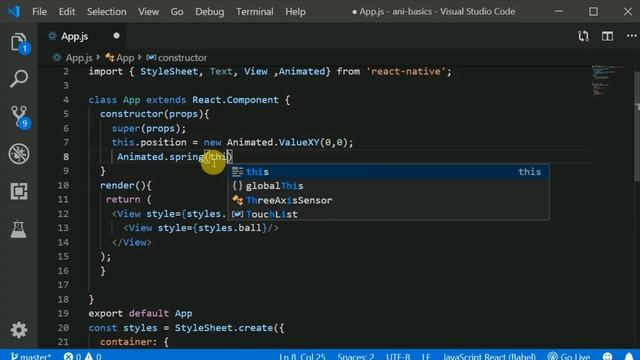Click 'Animated.ValueXY' on line 7
This screenshot has width=640, height=360.
[x=273, y=142]
